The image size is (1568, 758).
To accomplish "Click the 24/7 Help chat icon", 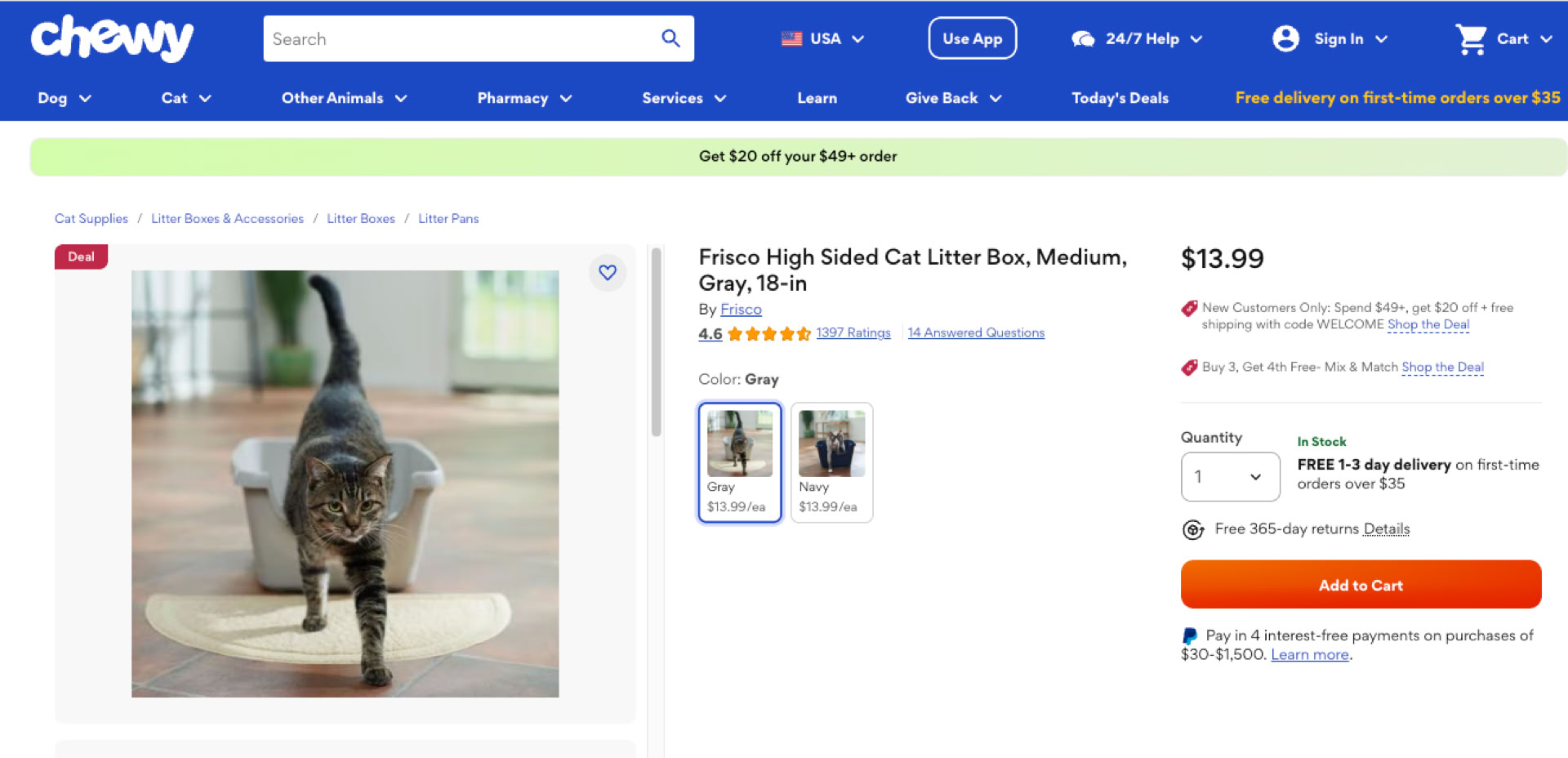I will (1083, 38).
